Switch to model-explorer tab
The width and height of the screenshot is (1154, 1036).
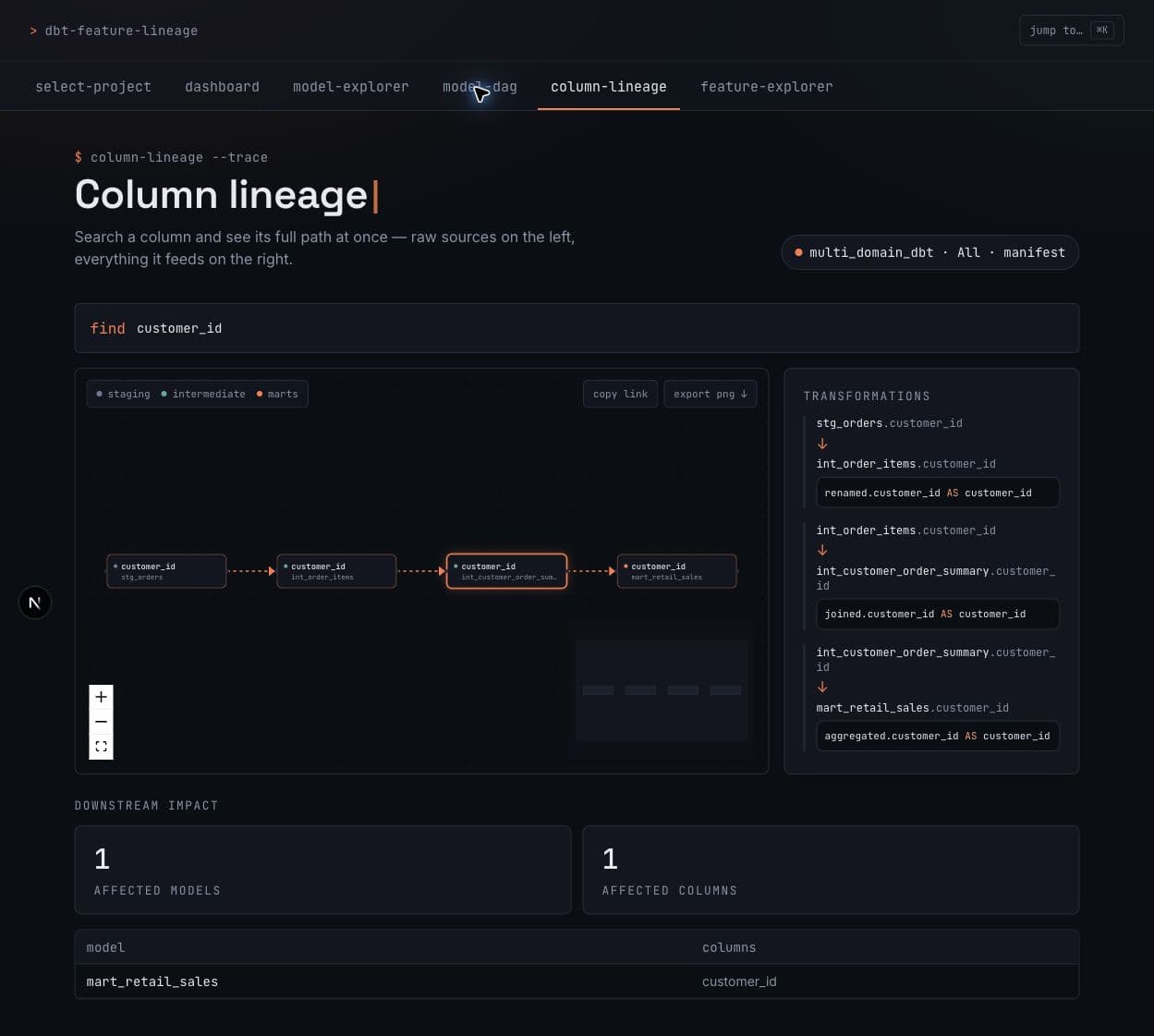[x=351, y=87]
